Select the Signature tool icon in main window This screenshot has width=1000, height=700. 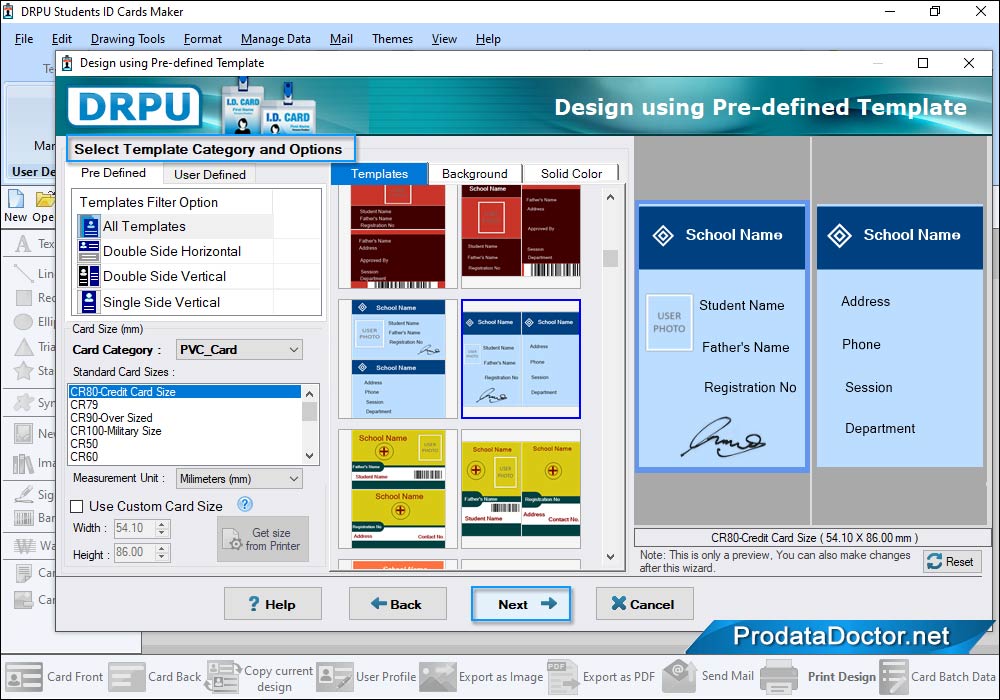click(x=24, y=494)
